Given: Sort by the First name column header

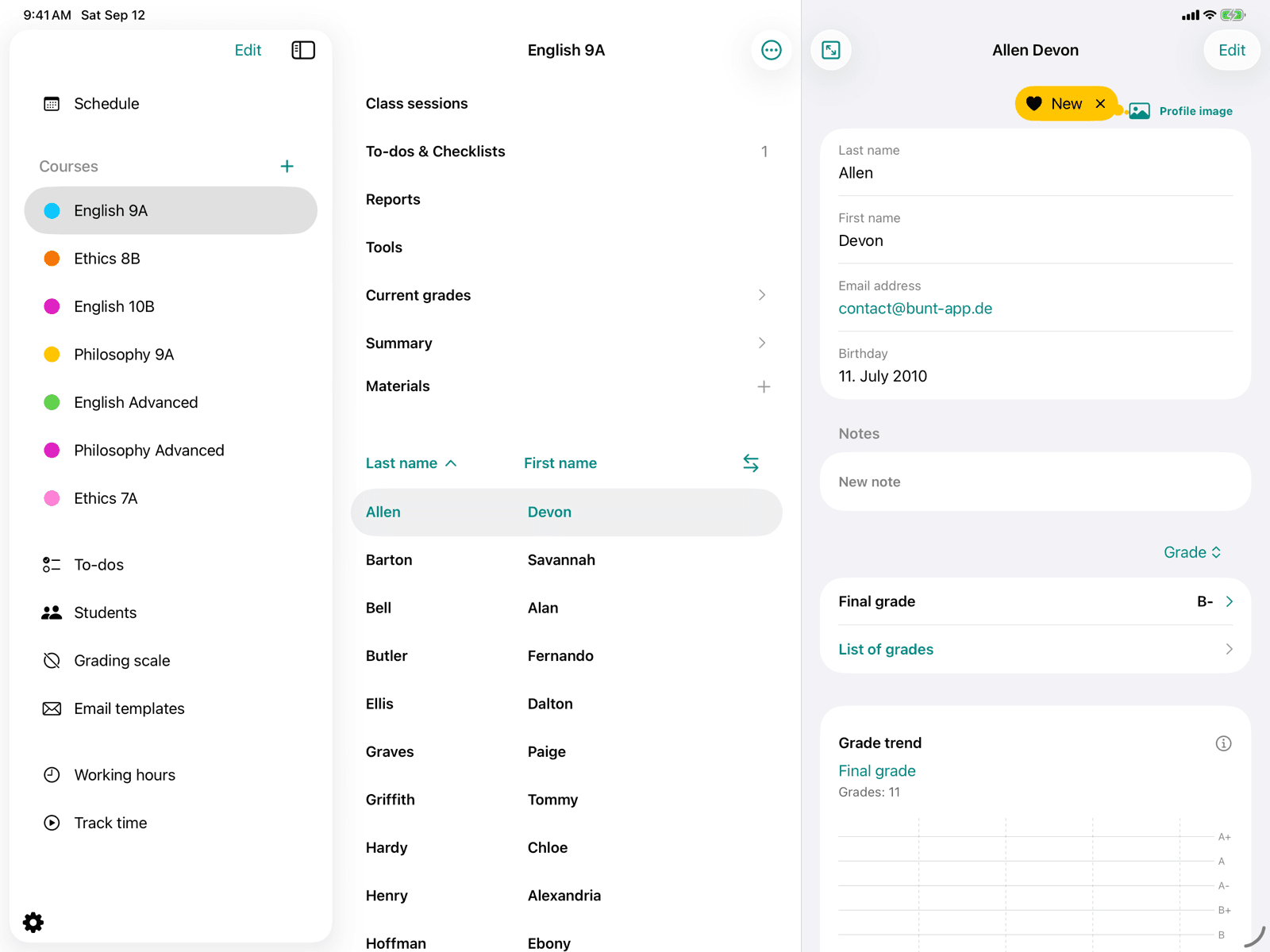Looking at the screenshot, I should (560, 463).
